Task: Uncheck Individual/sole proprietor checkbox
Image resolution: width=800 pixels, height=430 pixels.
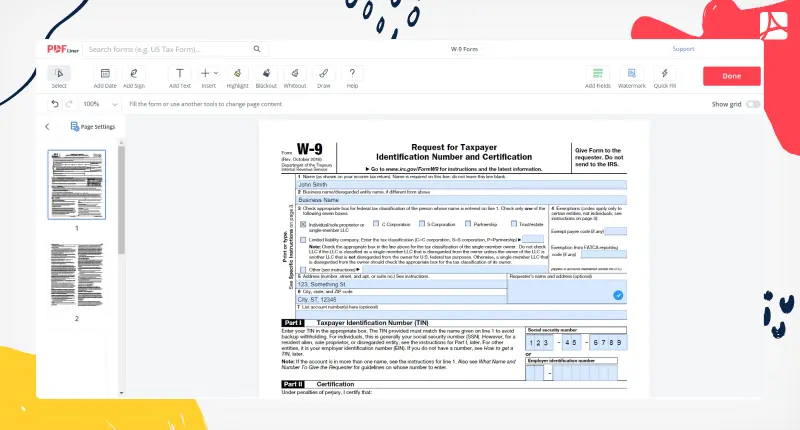Action: 303,224
